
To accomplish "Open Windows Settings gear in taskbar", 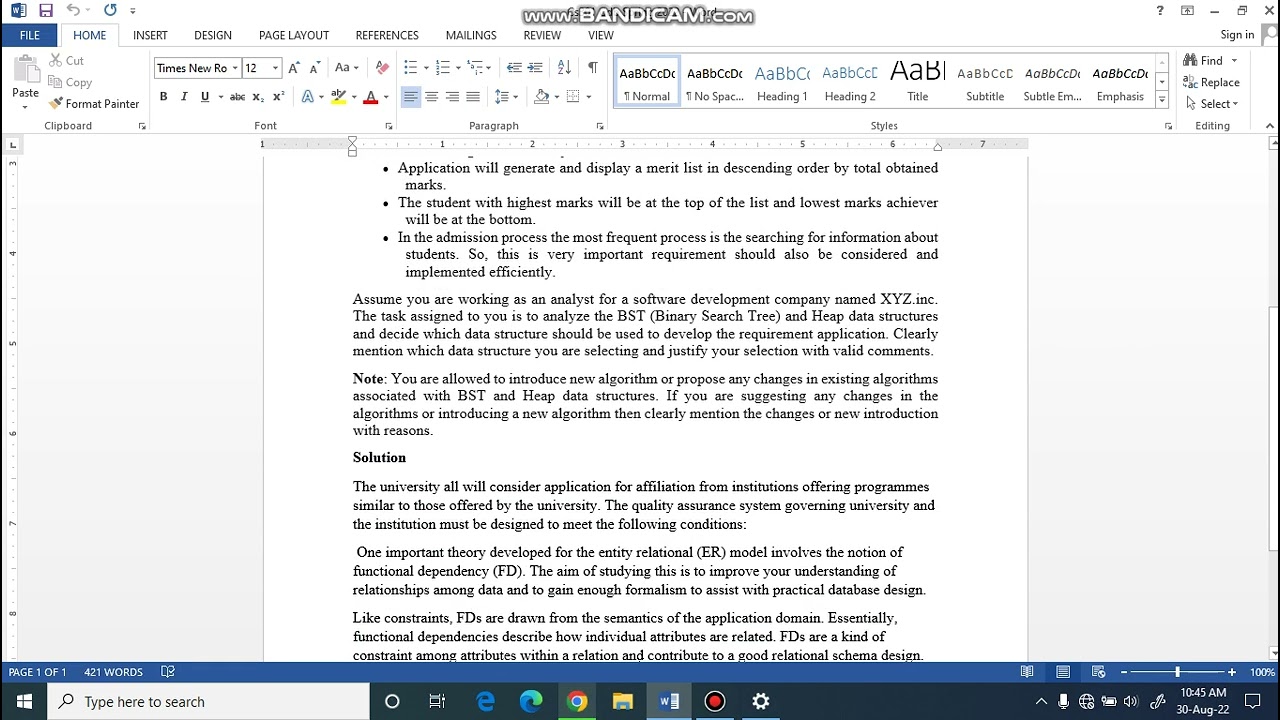I will pos(761,702).
